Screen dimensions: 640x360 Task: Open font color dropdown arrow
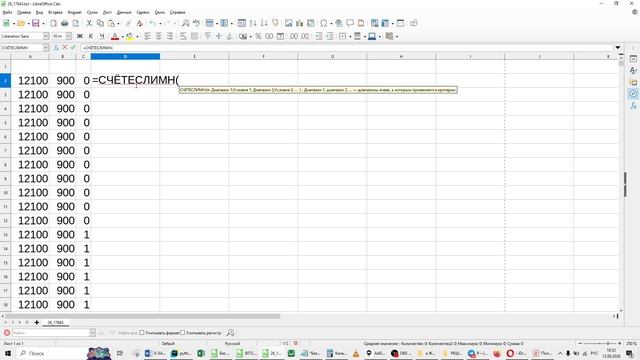[x=122, y=36]
